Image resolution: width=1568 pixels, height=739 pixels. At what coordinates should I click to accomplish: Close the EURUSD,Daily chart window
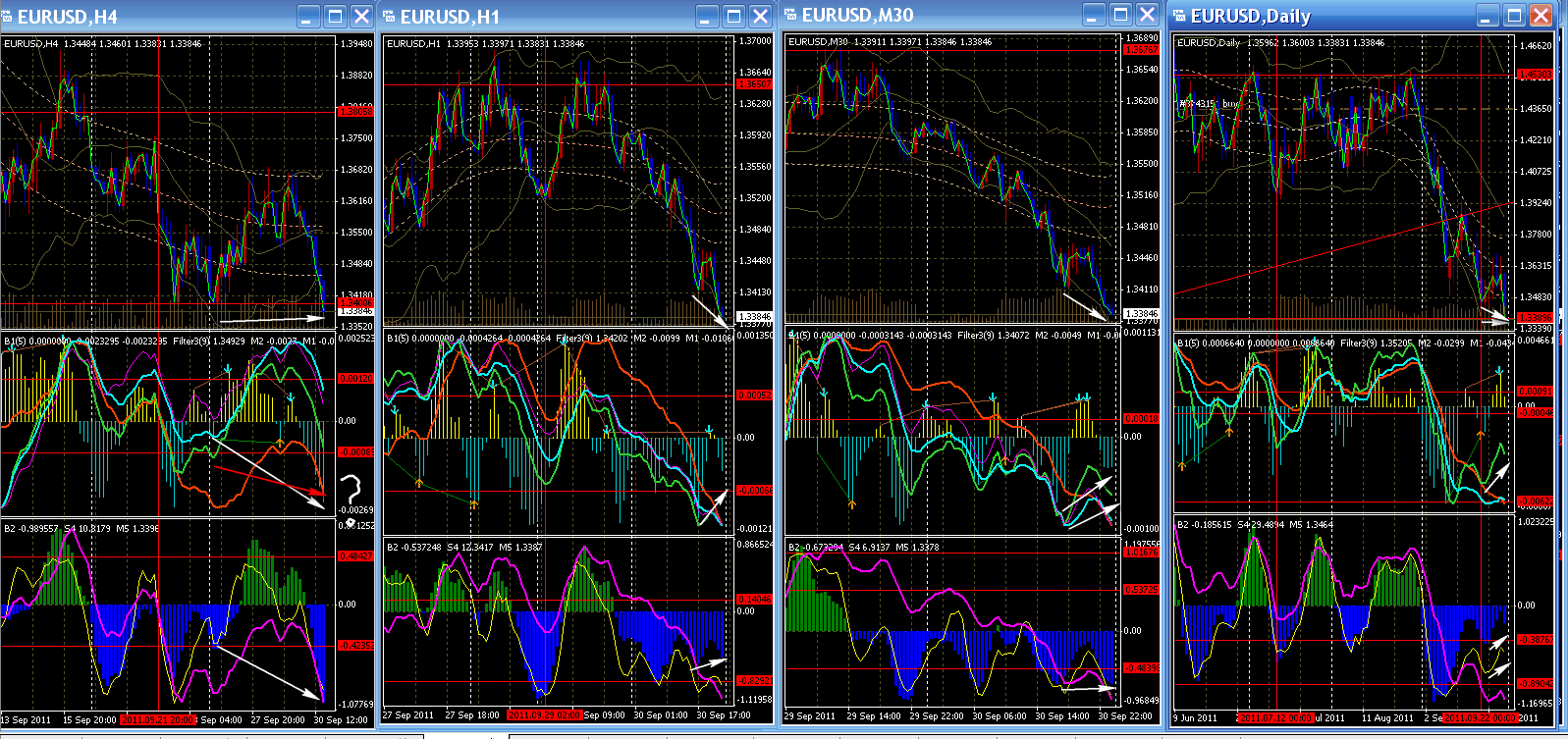point(1541,17)
